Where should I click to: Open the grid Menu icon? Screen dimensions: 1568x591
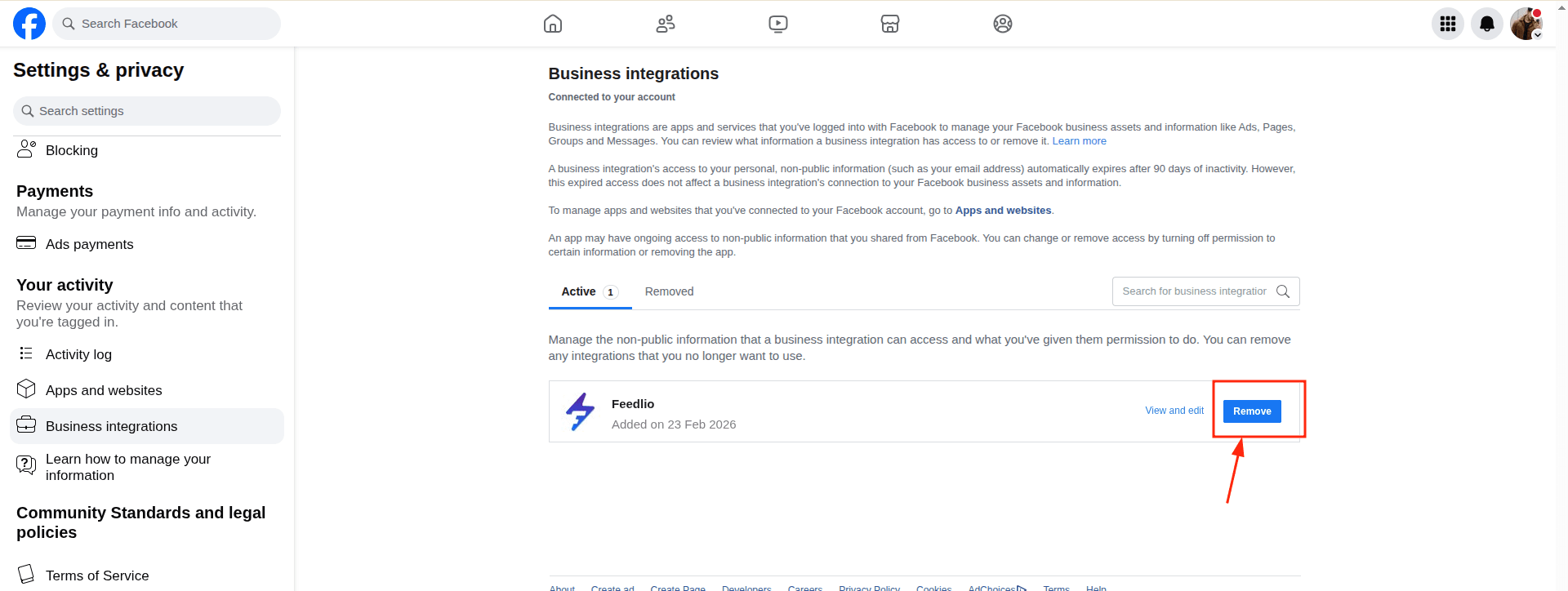pos(1448,24)
